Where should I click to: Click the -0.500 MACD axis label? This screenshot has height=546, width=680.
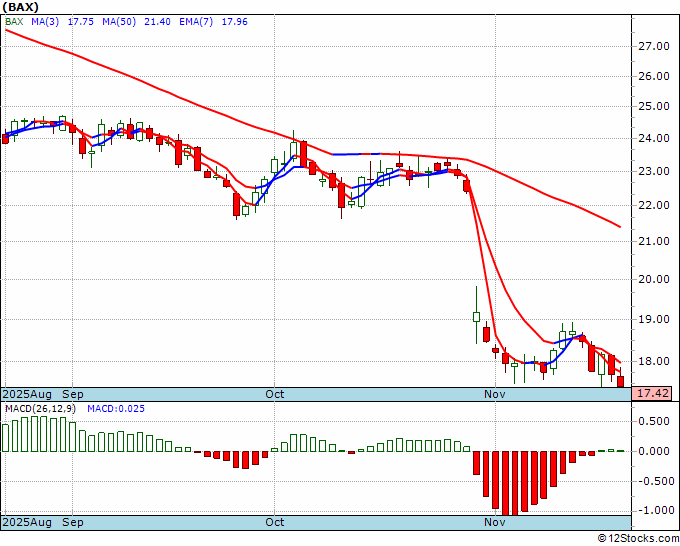pos(654,481)
